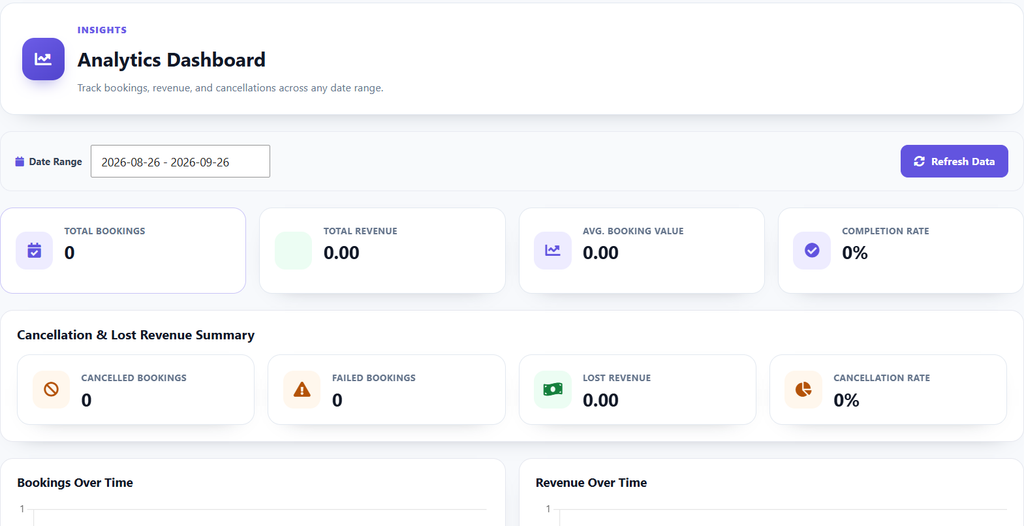Screen dimensions: 1024x526
Task: Click the Bookings Over Time chart title
Action: 75,483
